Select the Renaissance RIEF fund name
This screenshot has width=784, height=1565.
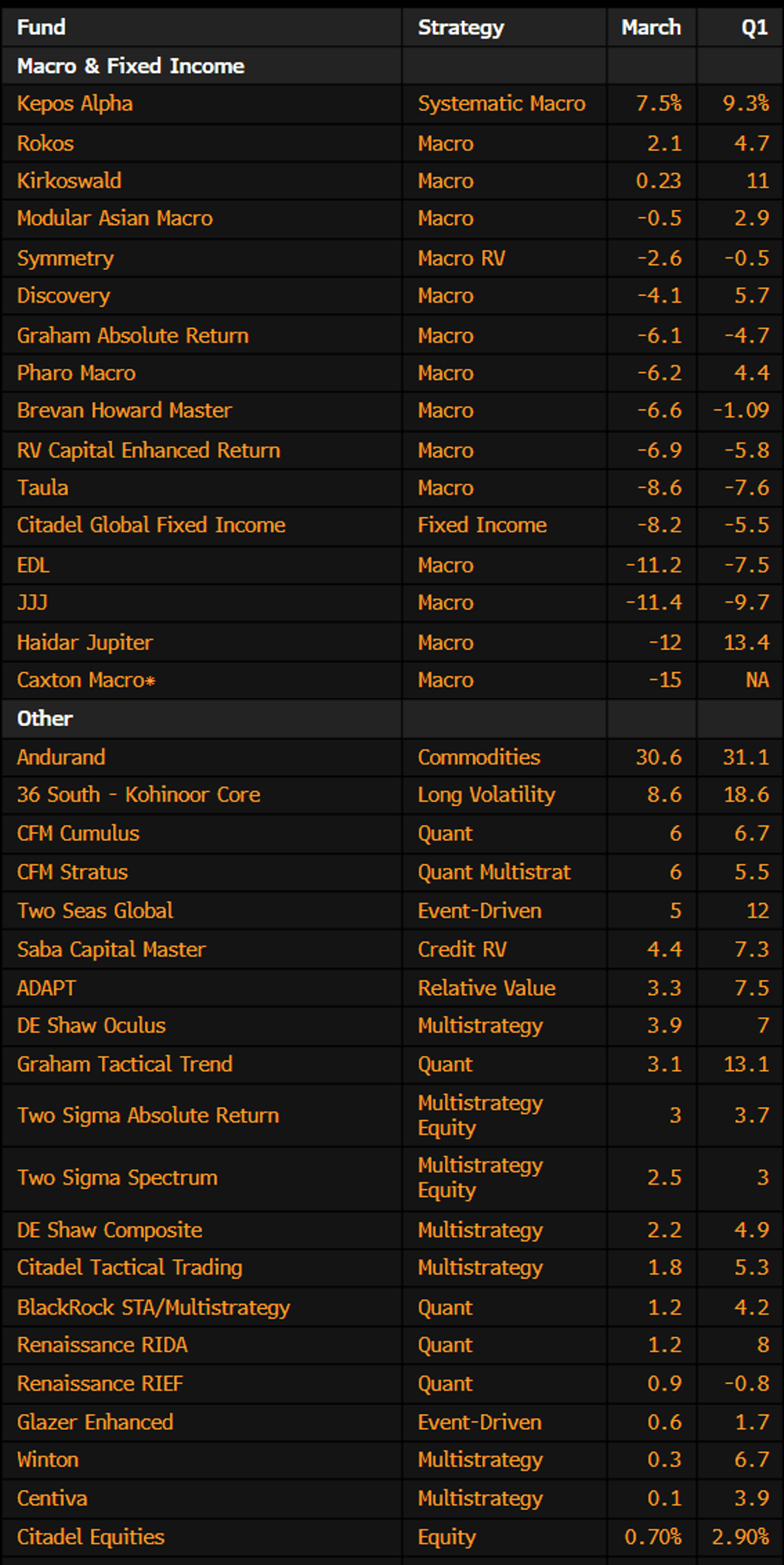(x=100, y=1383)
